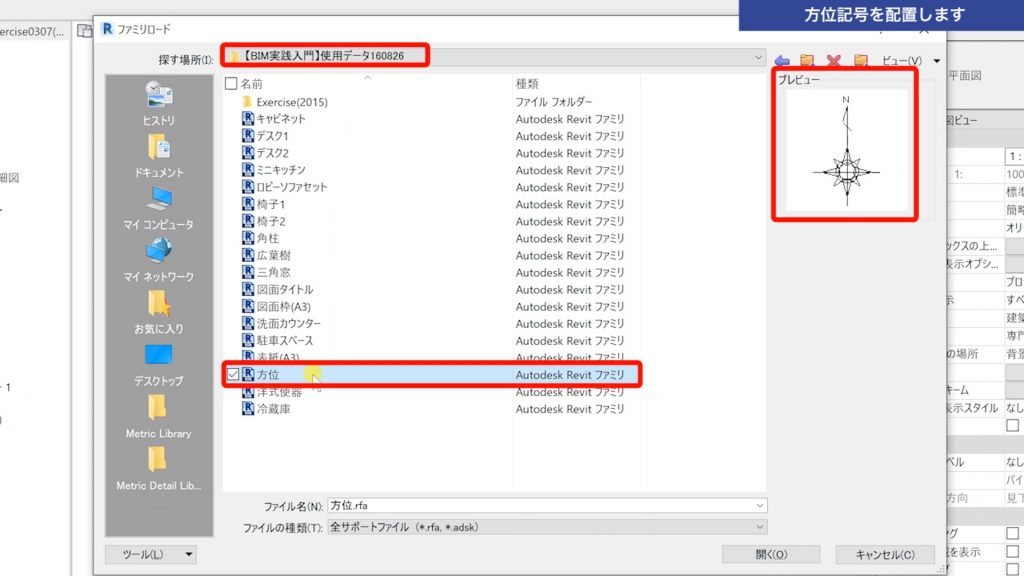Go back to previous folder with blue arrow

click(x=781, y=59)
